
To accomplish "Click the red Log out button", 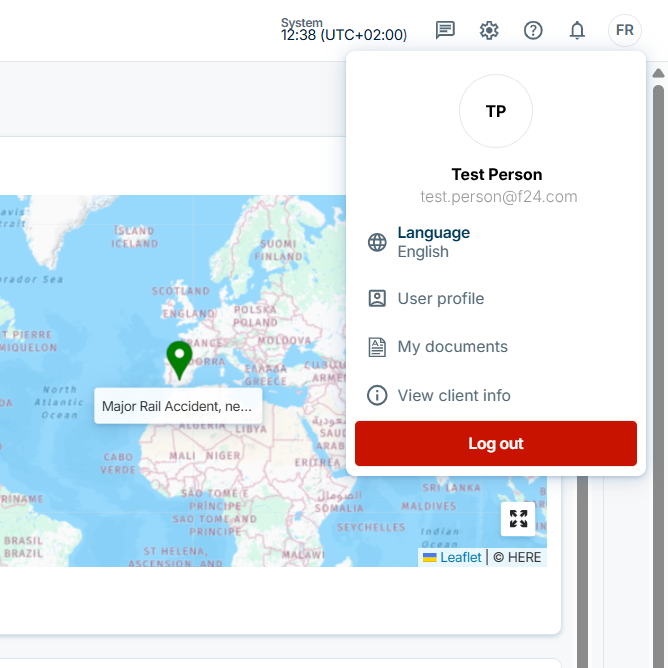I will pyautogui.click(x=495, y=443).
